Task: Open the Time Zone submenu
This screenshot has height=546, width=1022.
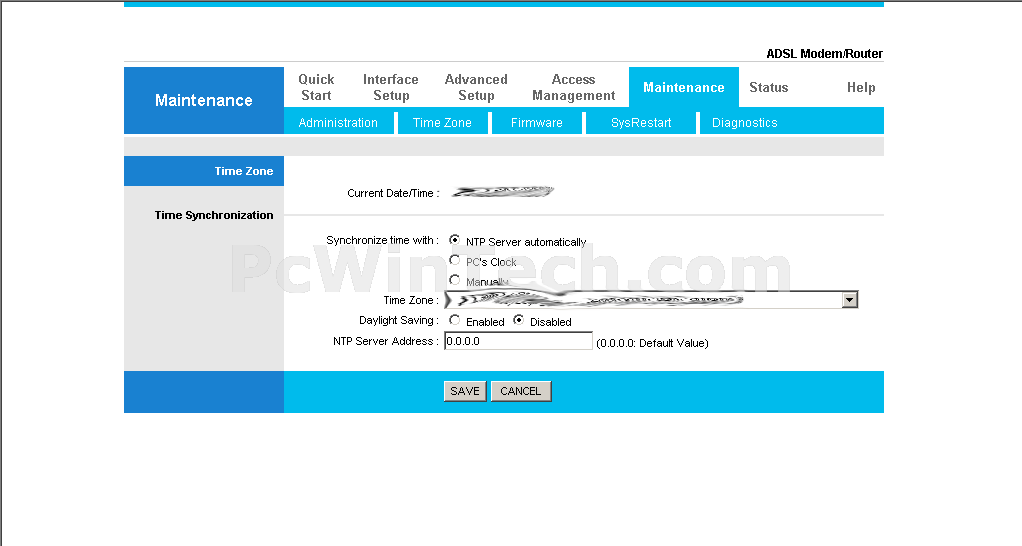Action: (x=442, y=122)
